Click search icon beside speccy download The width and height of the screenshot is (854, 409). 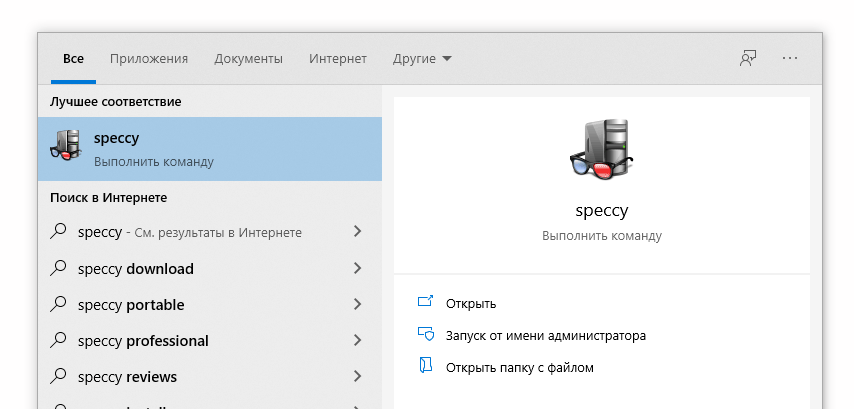(58, 267)
